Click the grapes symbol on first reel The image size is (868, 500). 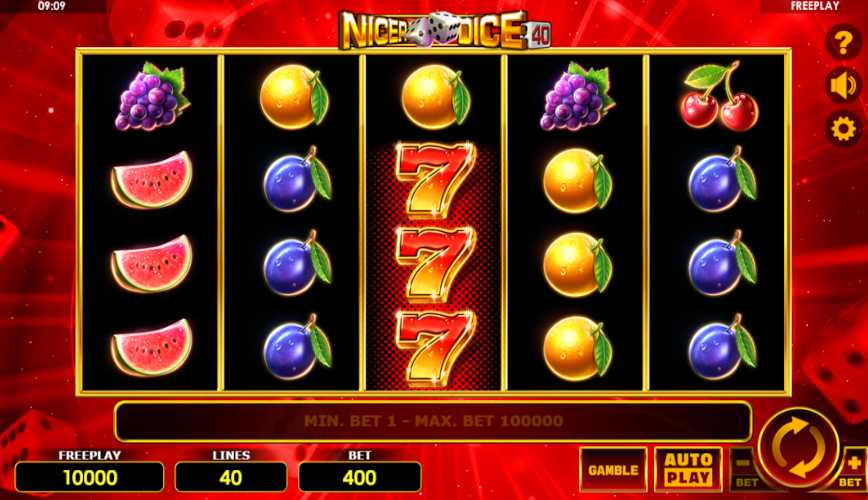coord(151,96)
